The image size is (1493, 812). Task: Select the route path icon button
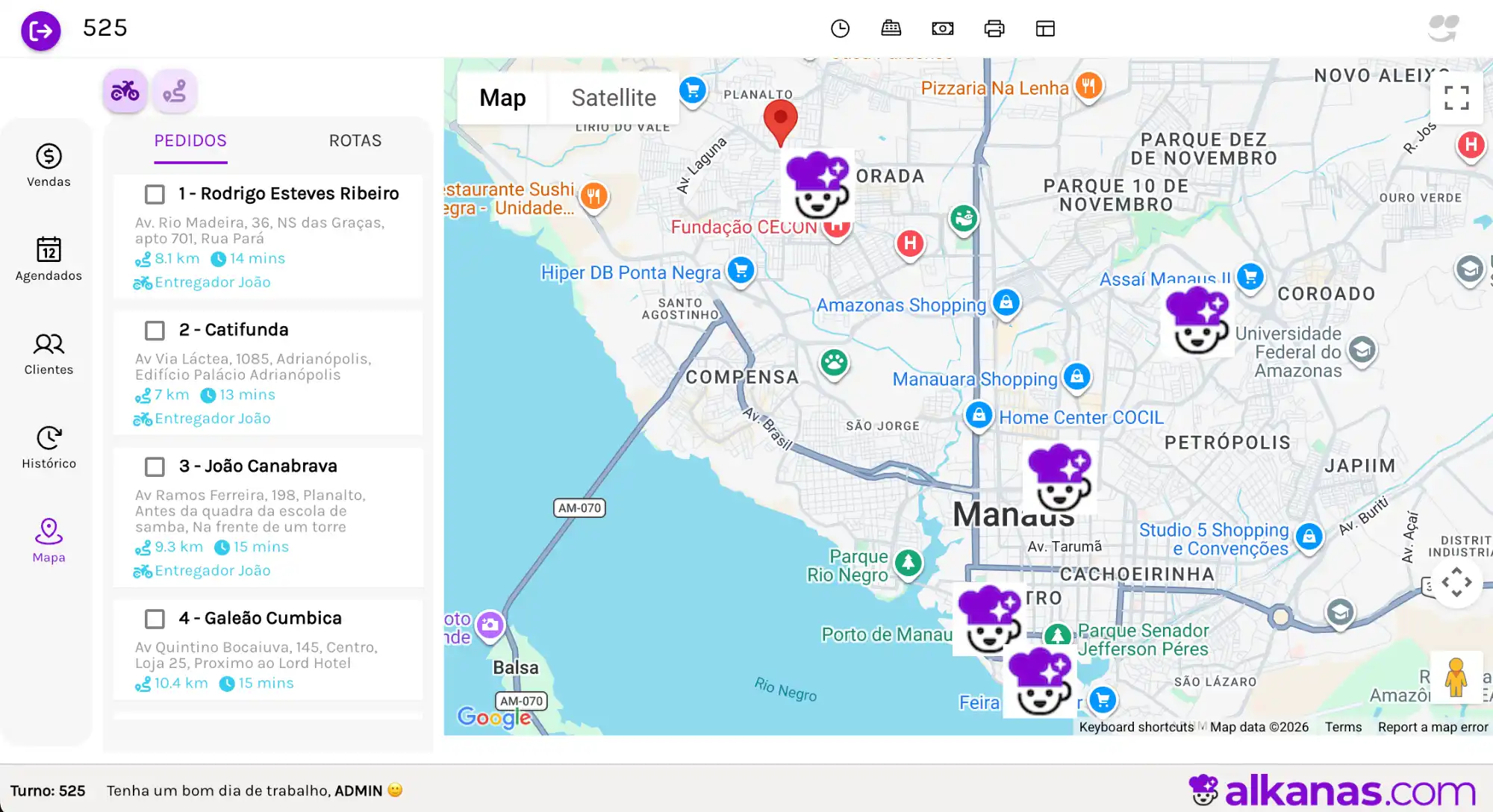pos(175,91)
